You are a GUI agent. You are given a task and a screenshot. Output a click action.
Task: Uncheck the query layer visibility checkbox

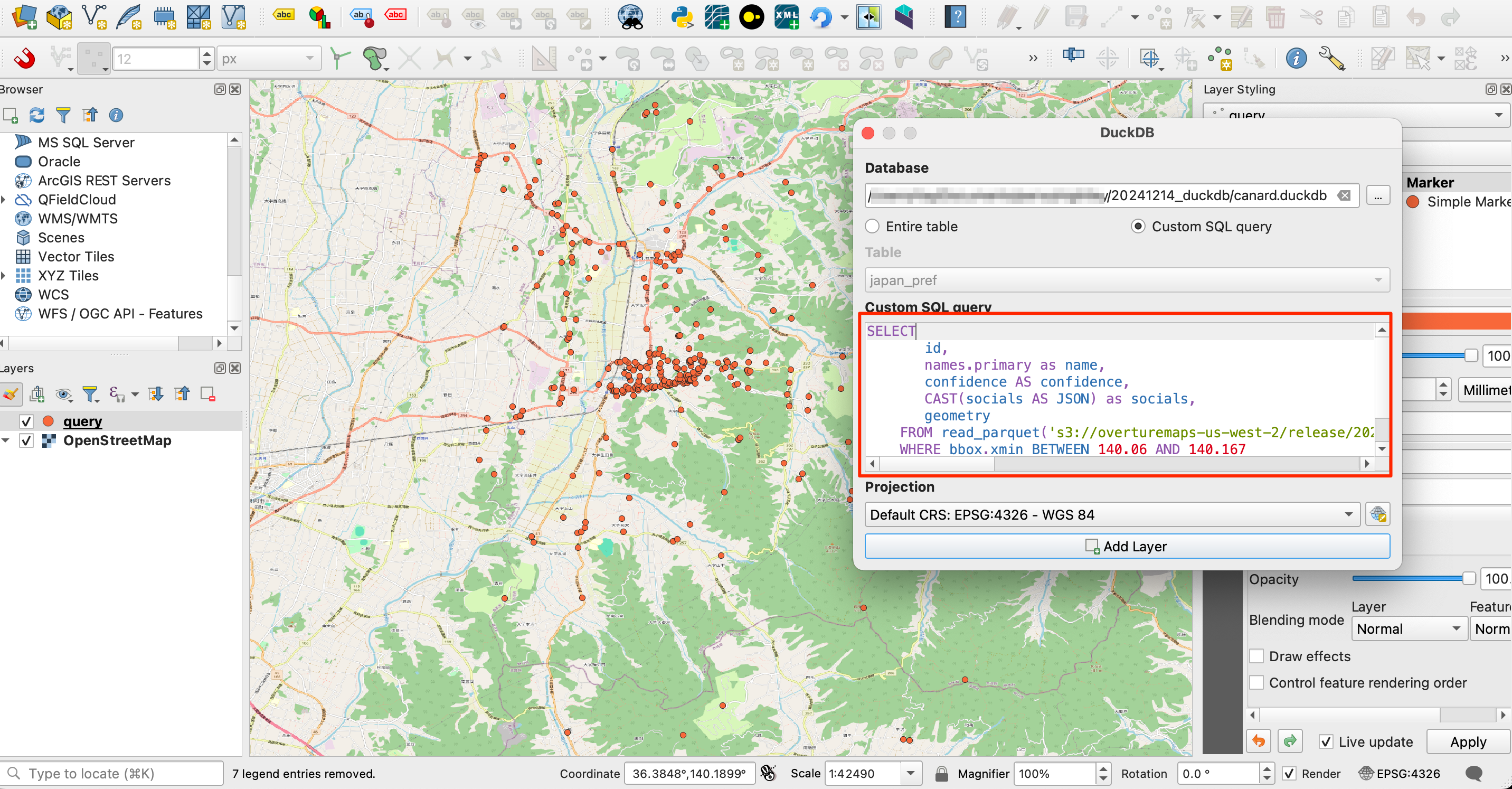click(x=26, y=421)
